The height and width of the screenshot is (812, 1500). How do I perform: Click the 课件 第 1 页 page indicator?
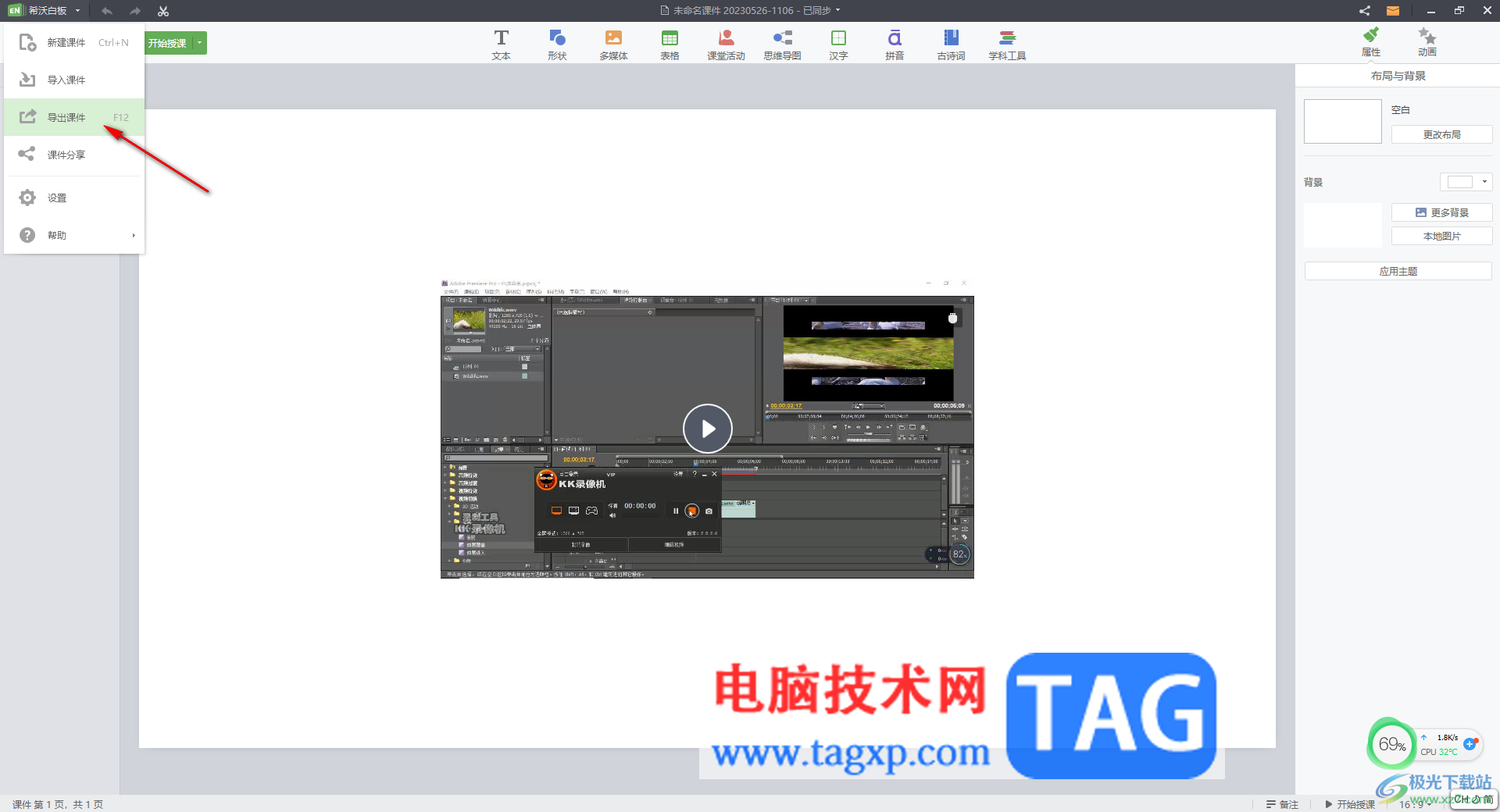(58, 804)
